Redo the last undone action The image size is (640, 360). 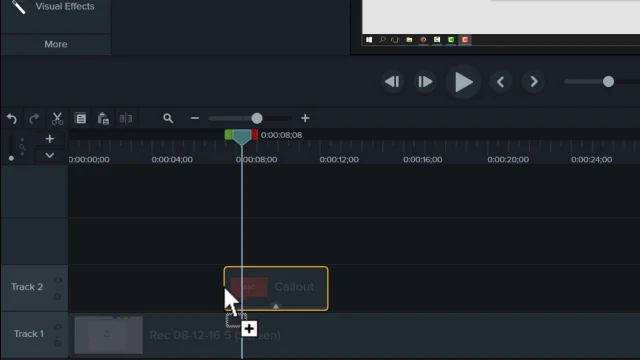click(34, 119)
